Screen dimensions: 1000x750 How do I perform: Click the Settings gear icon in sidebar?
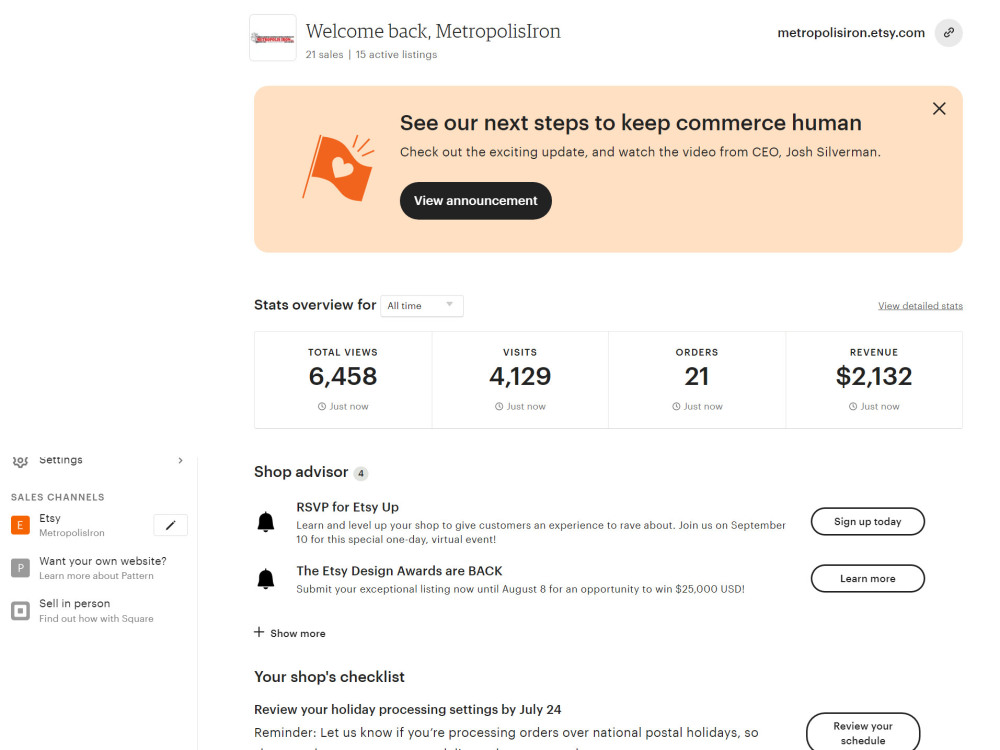pos(20,460)
